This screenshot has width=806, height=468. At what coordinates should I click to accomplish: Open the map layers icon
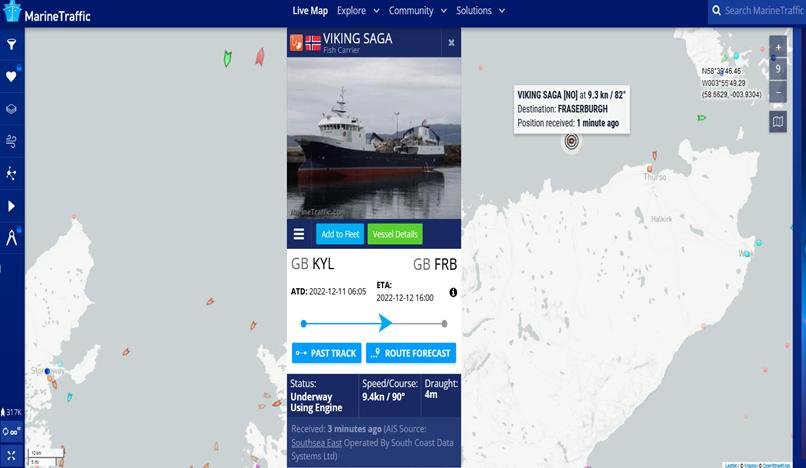point(11,109)
